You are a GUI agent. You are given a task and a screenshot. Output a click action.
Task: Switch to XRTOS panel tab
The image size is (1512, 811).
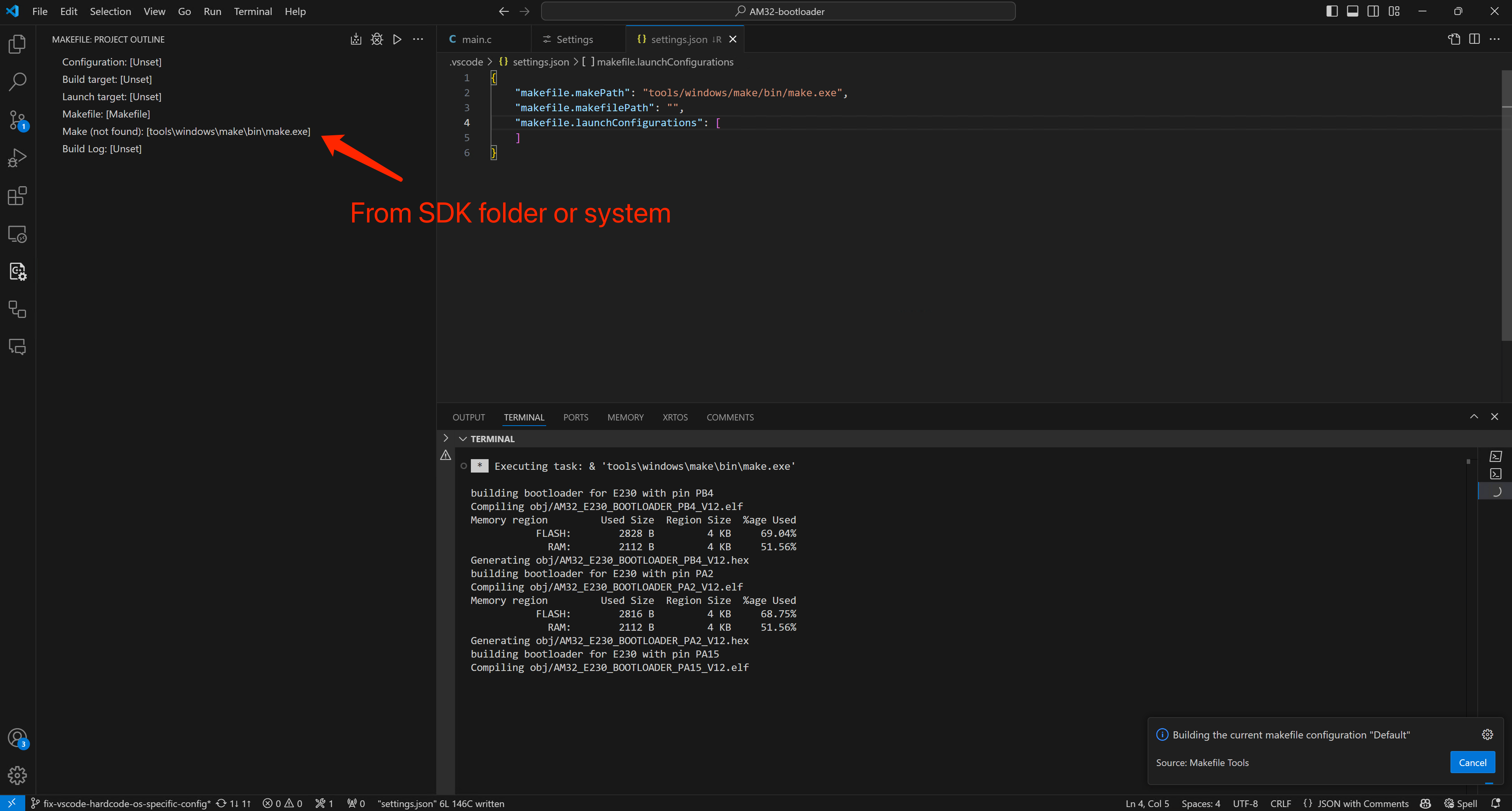click(x=675, y=417)
